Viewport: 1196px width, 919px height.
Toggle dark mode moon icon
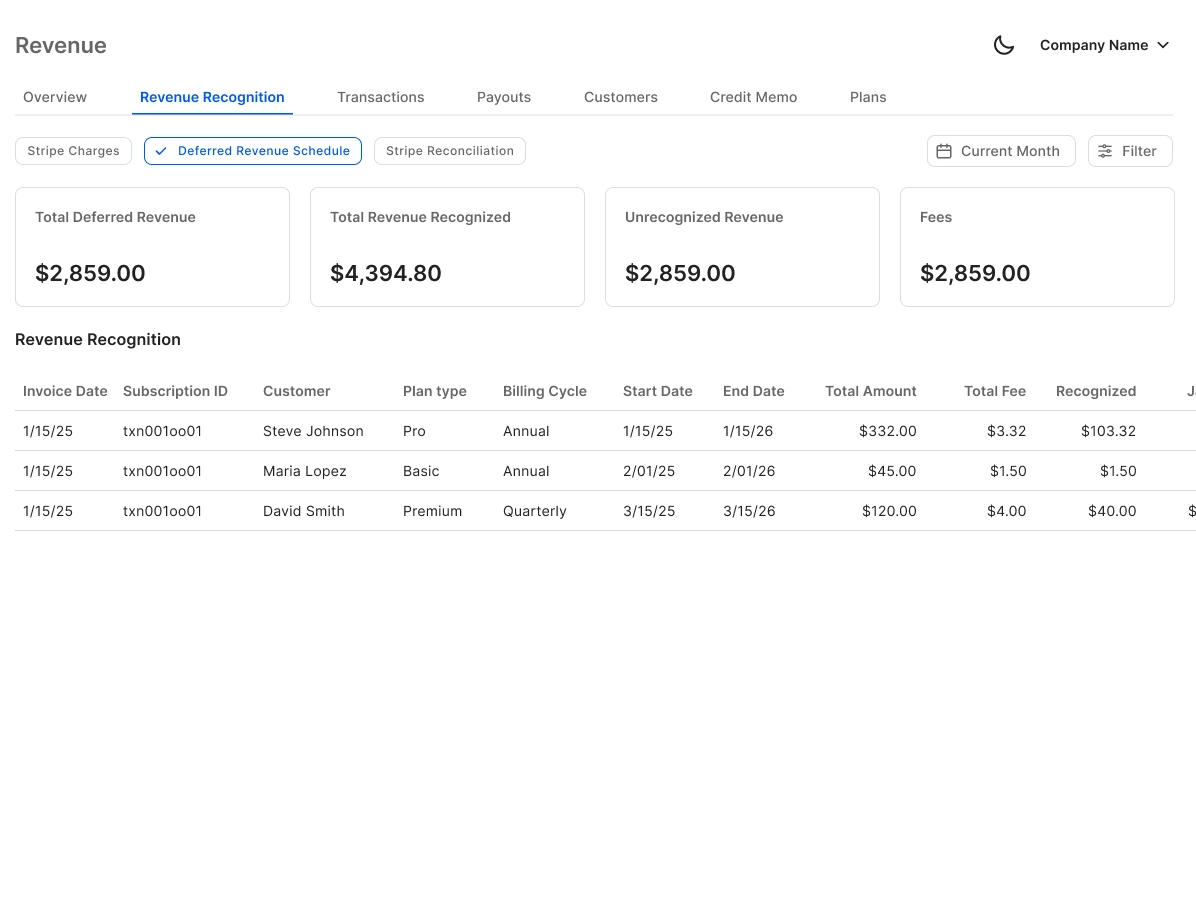[1004, 46]
